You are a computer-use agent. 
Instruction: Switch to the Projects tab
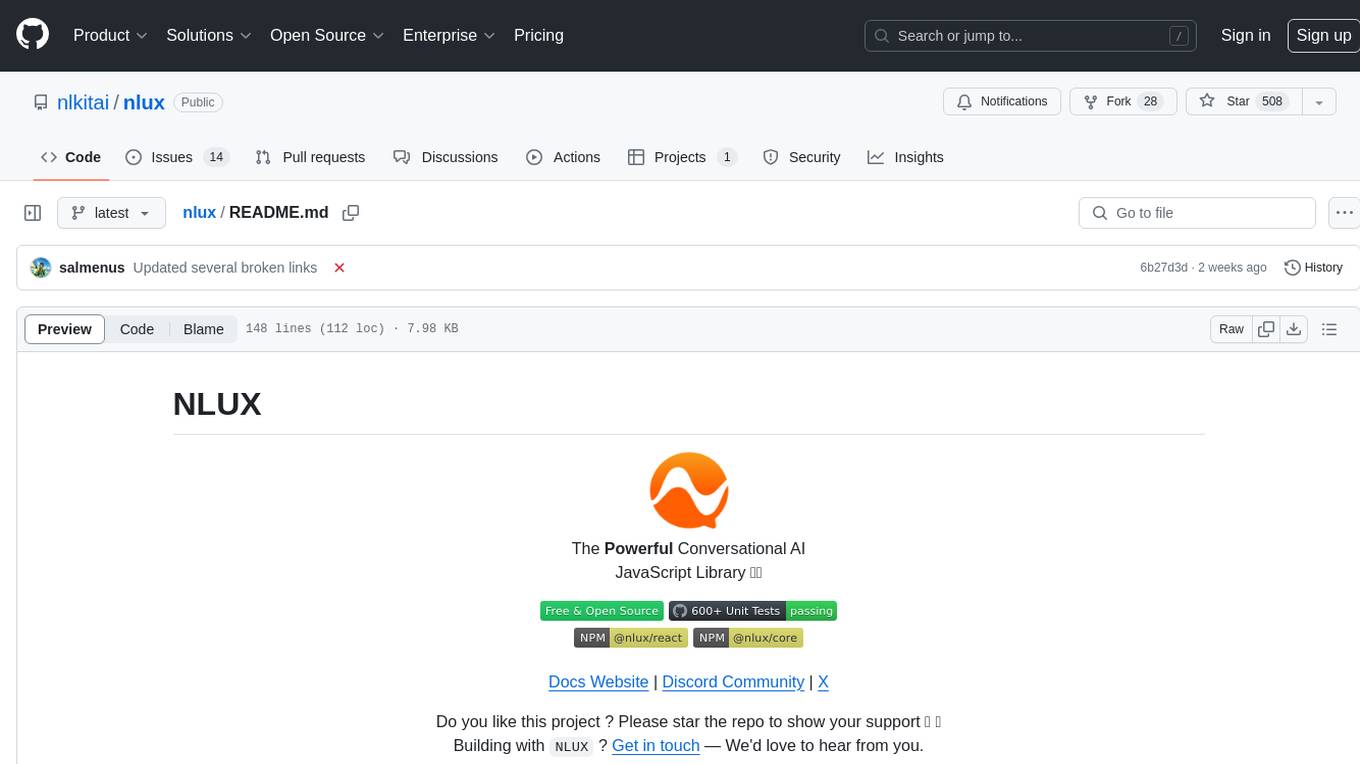(682, 157)
